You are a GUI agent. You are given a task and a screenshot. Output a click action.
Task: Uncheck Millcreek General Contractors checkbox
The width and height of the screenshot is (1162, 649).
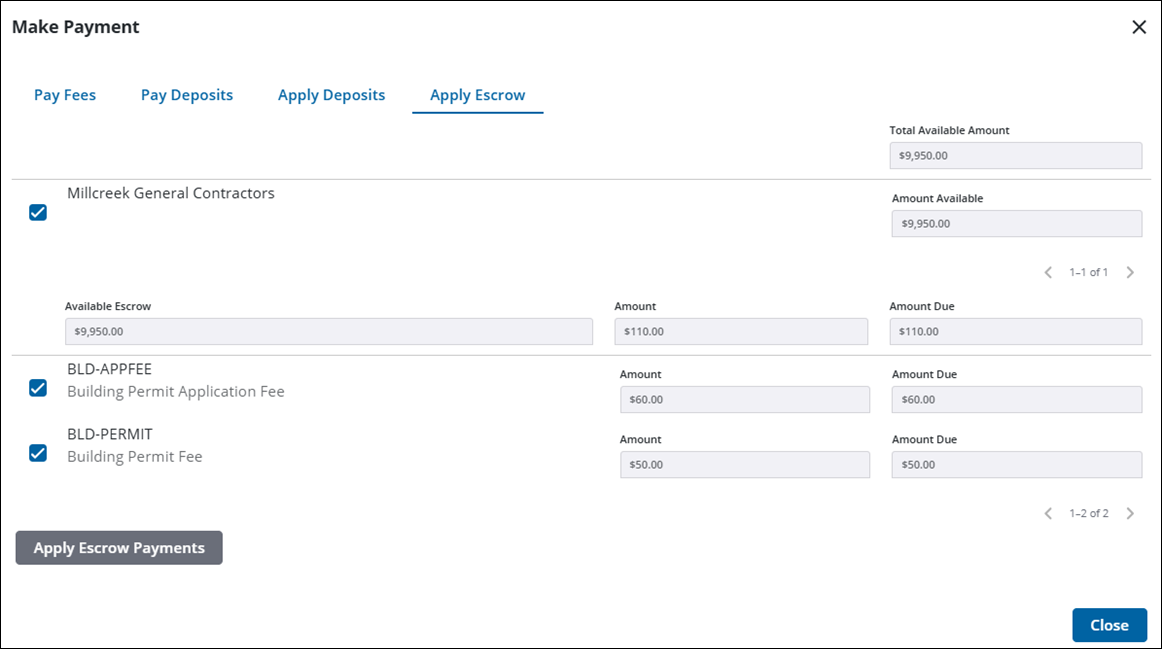[x=38, y=212]
